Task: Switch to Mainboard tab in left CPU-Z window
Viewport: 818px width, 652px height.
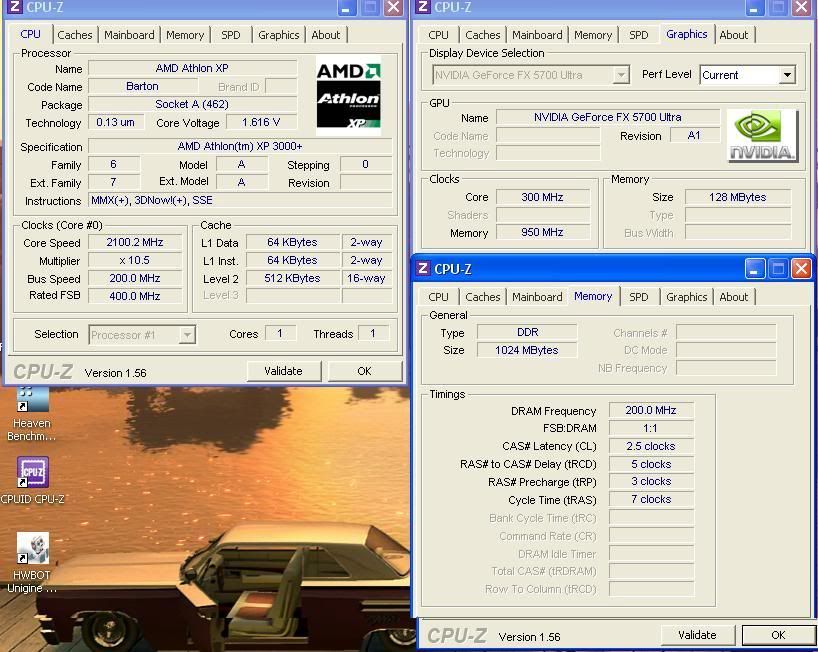Action: pyautogui.click(x=129, y=35)
